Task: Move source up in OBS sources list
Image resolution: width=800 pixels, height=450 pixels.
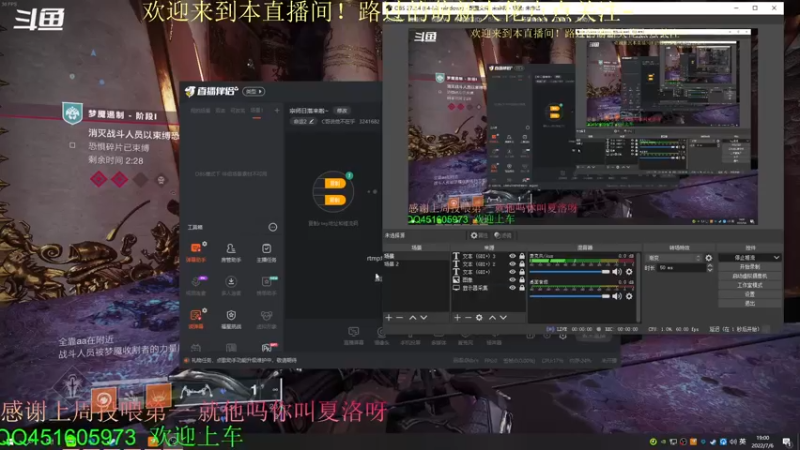Action: pyautogui.click(x=492, y=317)
